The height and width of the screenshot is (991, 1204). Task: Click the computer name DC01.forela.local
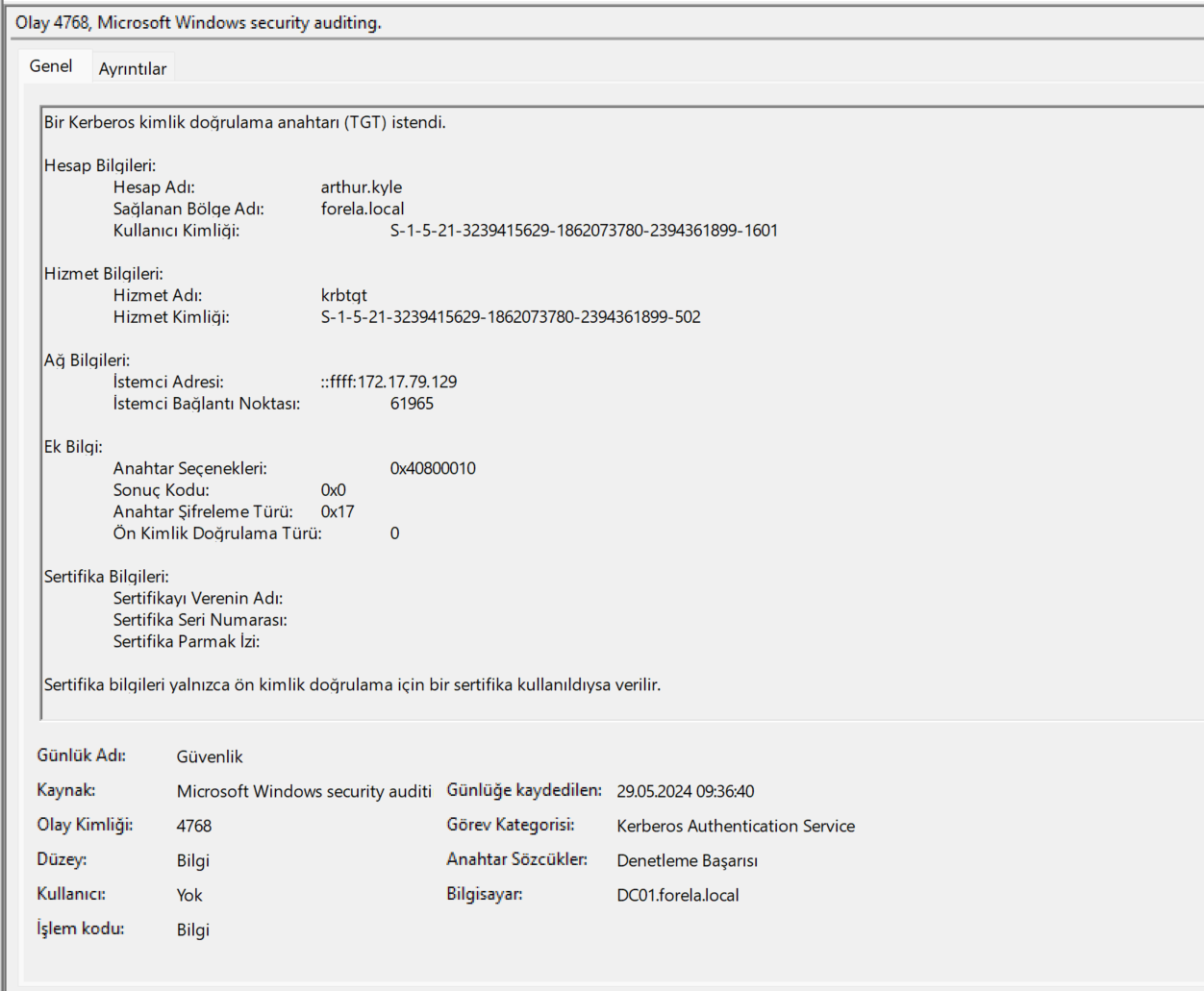[678, 895]
